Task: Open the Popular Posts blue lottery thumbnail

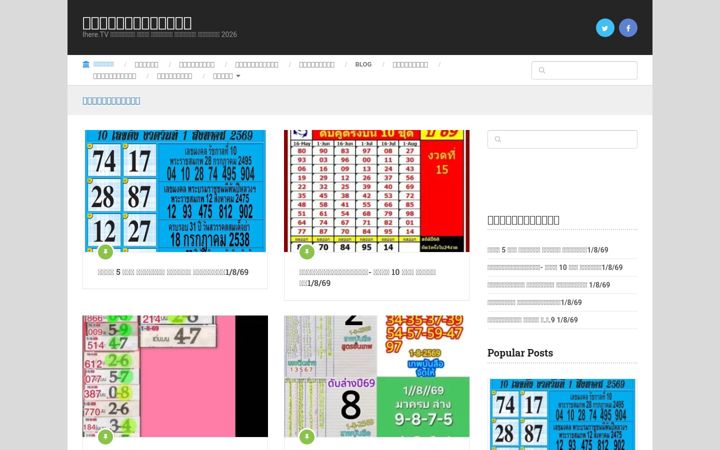Action: tap(562, 414)
